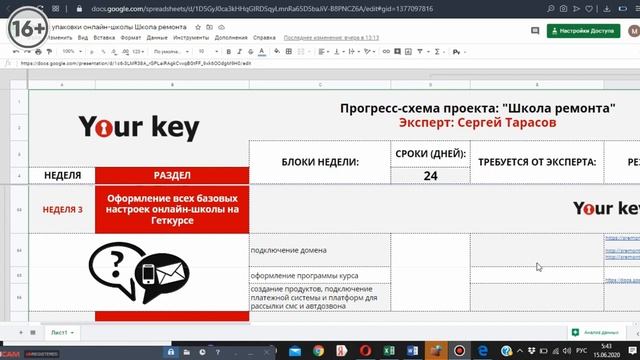Screen dimensions: 640x360
Task: Open the cell borders tool
Action: click(289, 51)
